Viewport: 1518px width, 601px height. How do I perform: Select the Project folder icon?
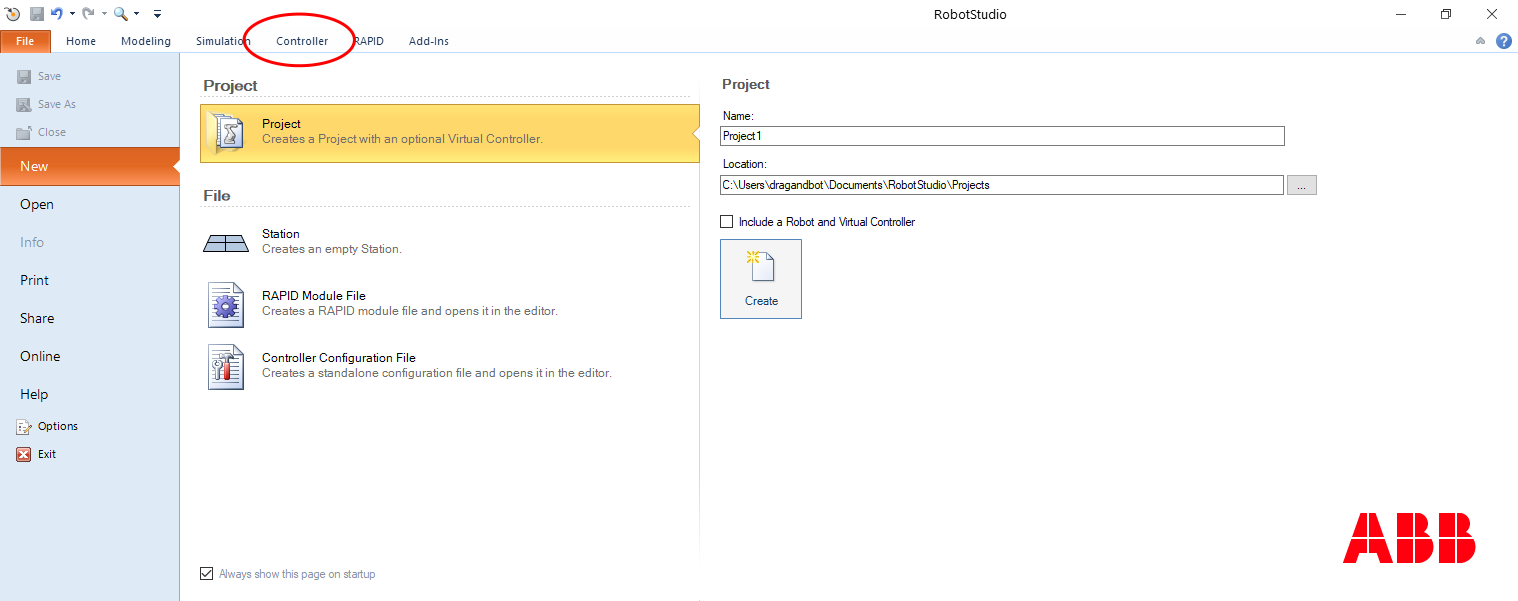(x=224, y=132)
